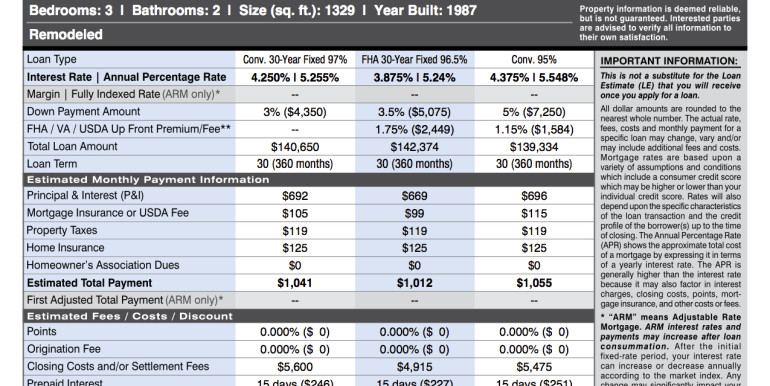Select the Year Built: 1987 text
The image size is (770, 386).
tap(425, 11)
